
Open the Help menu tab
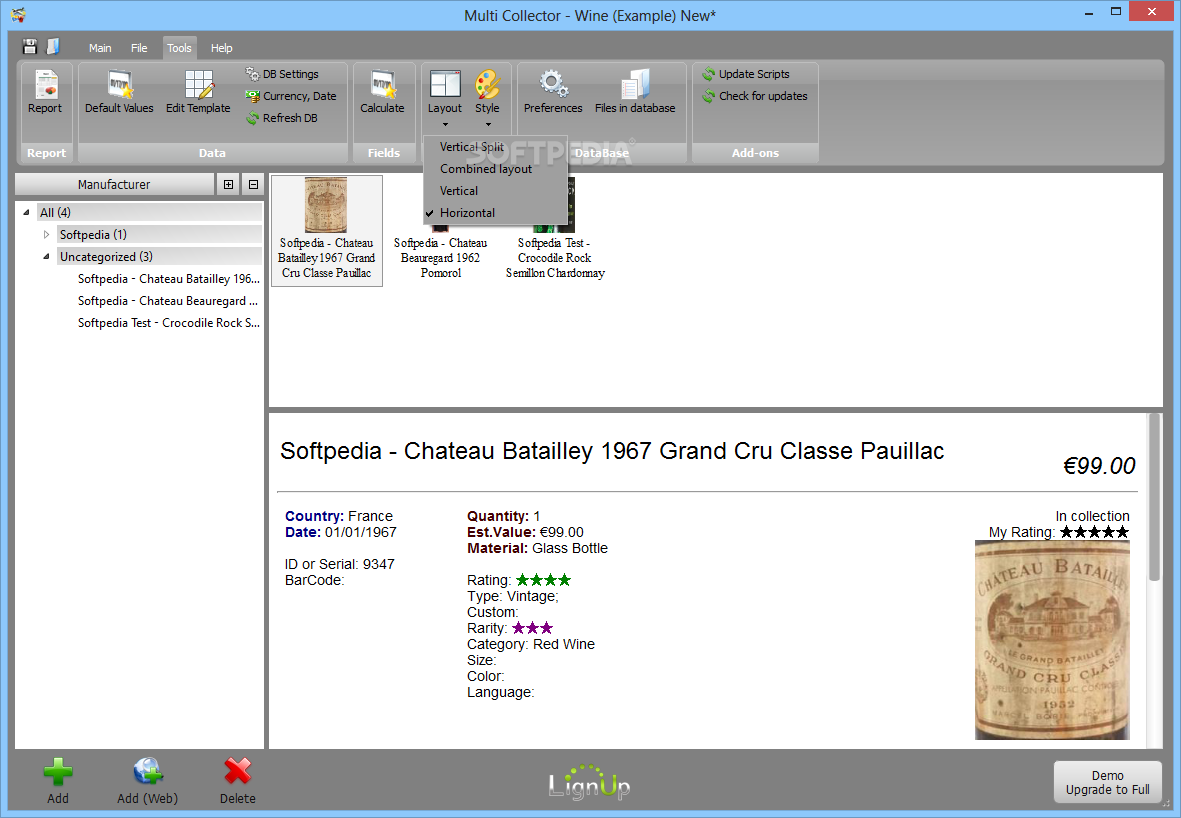click(x=221, y=47)
